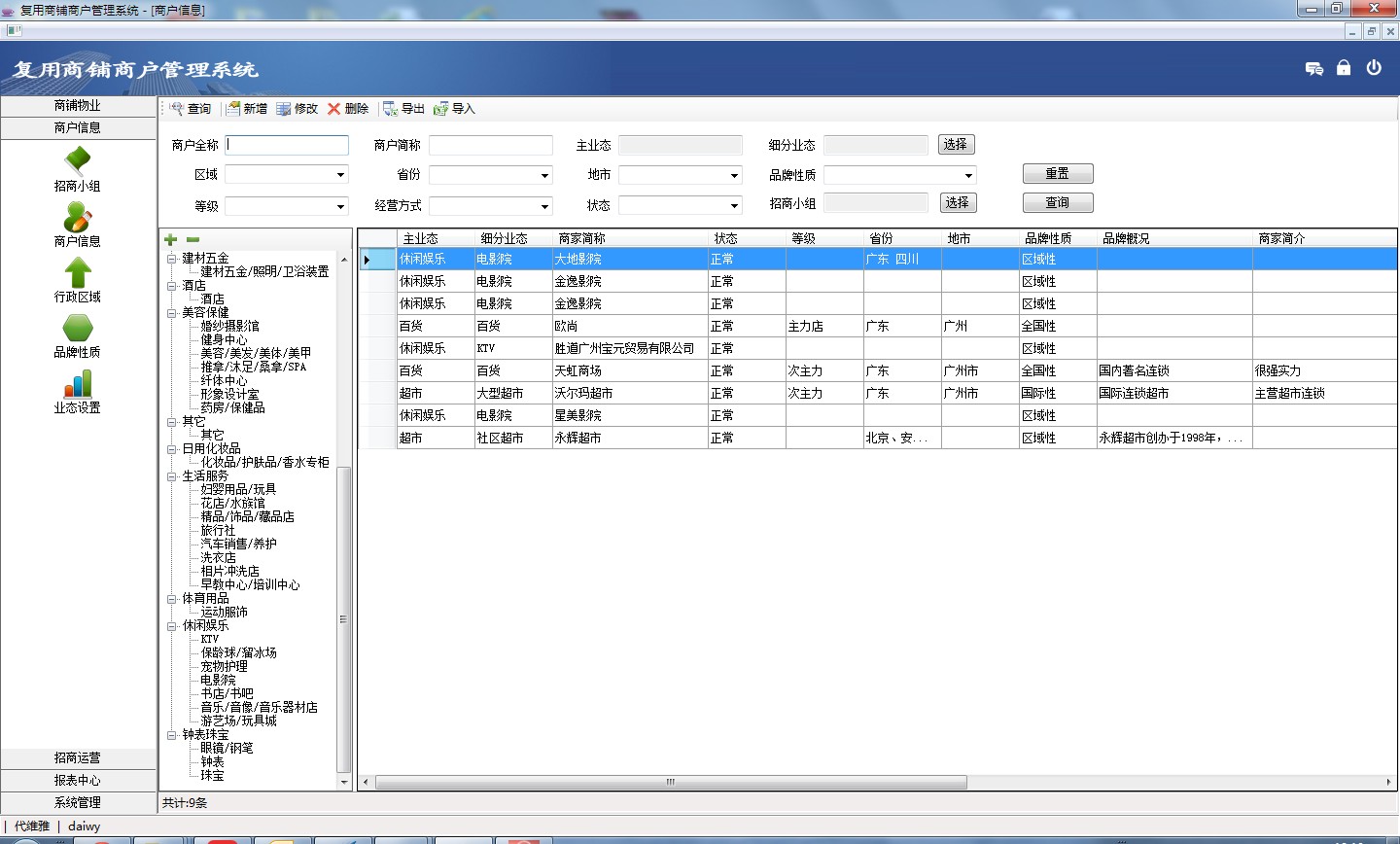The height and width of the screenshot is (844, 1400).
Task: Sort by 商家简称 column header
Action: pos(630,238)
